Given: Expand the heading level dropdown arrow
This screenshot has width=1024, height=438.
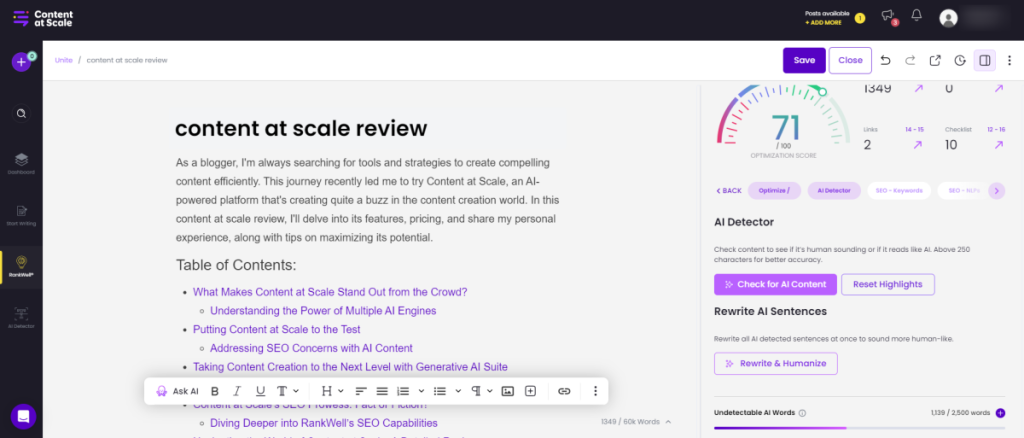Looking at the screenshot, I should [x=341, y=391].
